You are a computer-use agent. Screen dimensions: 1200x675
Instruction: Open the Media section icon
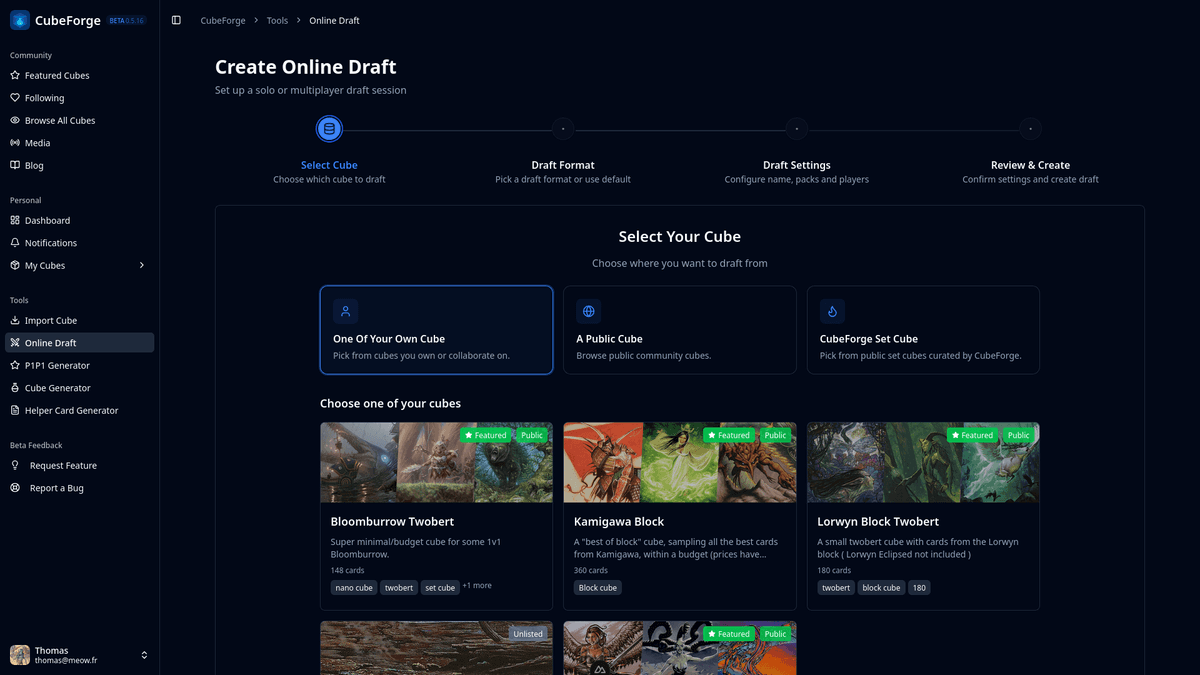16,142
